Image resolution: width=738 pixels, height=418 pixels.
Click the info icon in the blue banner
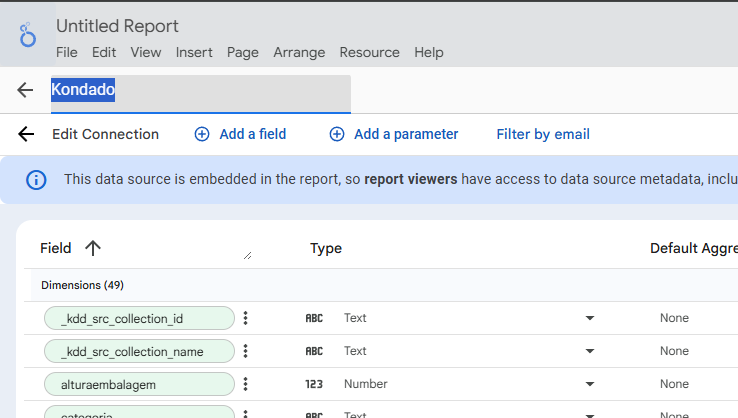[36, 180]
